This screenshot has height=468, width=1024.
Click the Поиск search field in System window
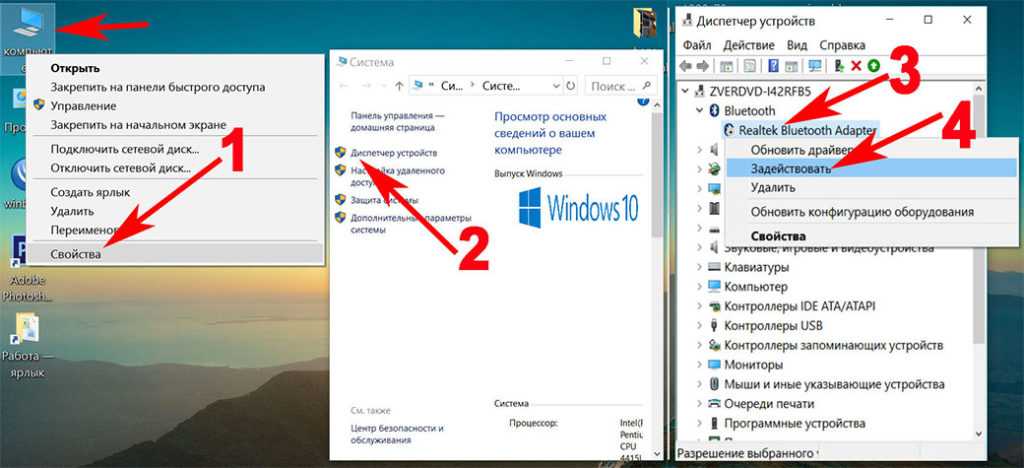click(612, 86)
